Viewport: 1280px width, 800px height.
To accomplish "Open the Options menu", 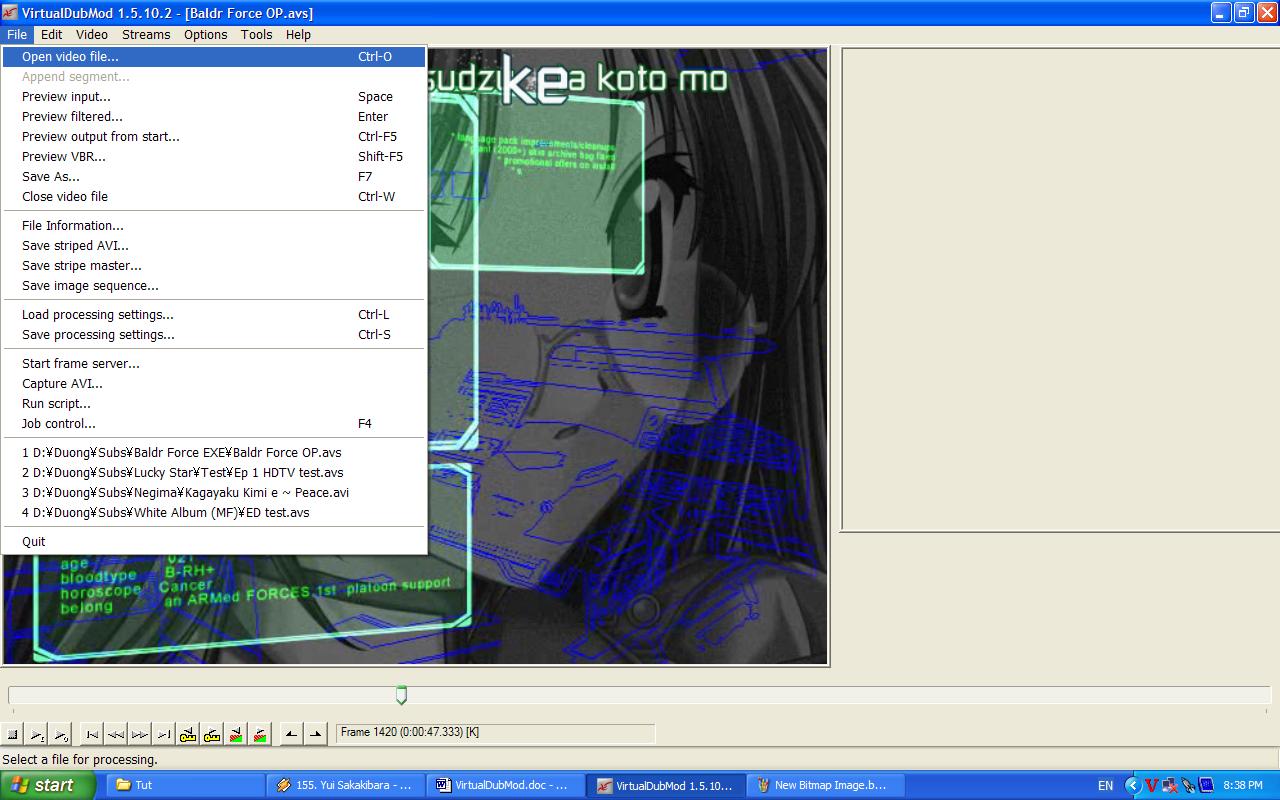I will (206, 34).
